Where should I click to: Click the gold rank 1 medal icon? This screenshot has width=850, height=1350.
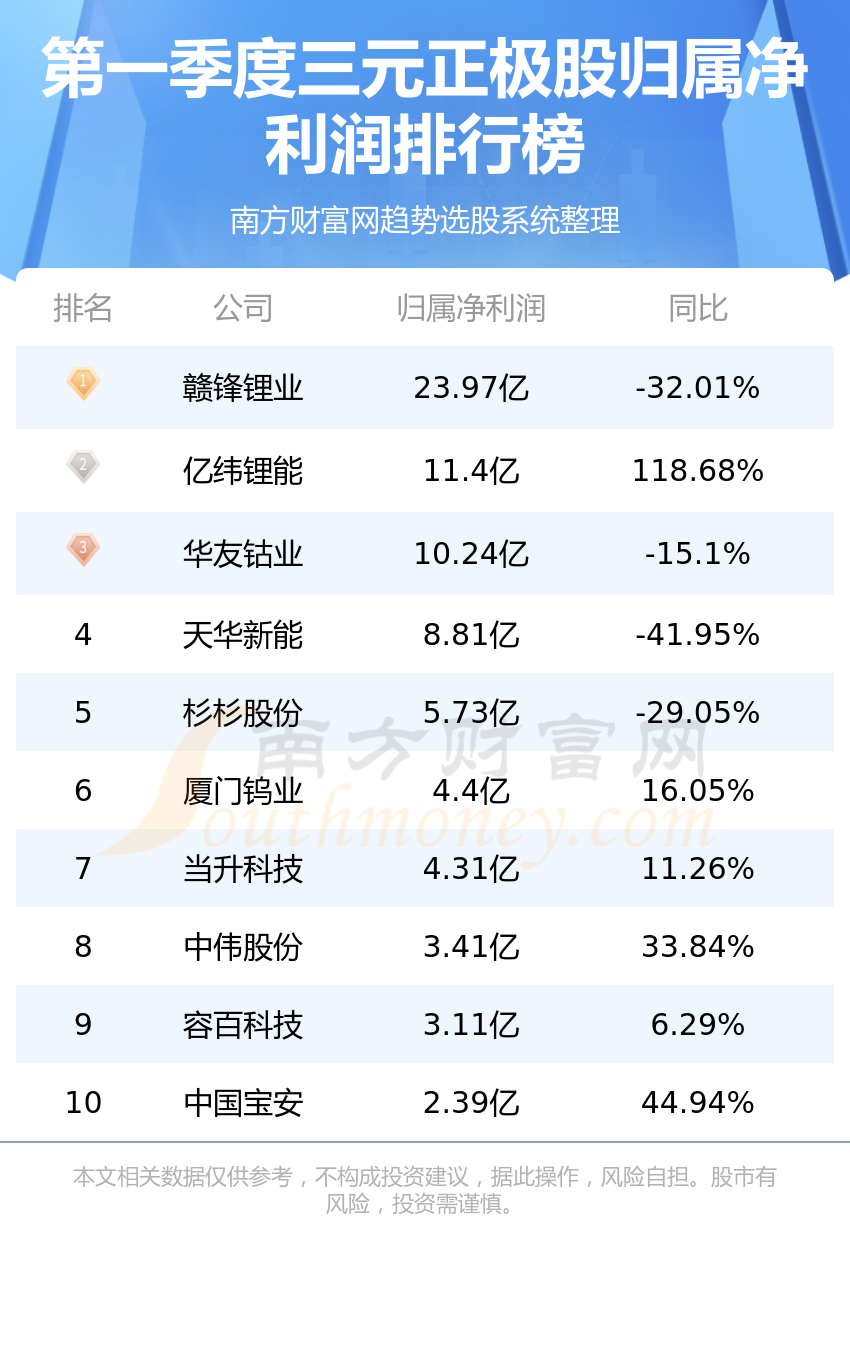click(83, 383)
